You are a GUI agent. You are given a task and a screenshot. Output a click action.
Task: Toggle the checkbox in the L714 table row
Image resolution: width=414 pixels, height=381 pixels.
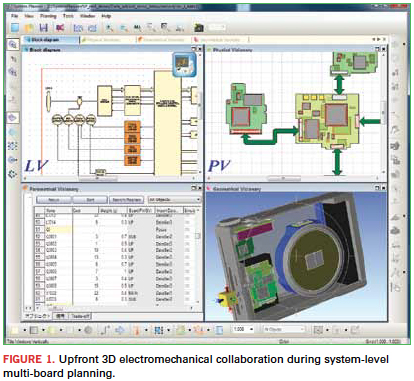pyautogui.click(x=187, y=222)
